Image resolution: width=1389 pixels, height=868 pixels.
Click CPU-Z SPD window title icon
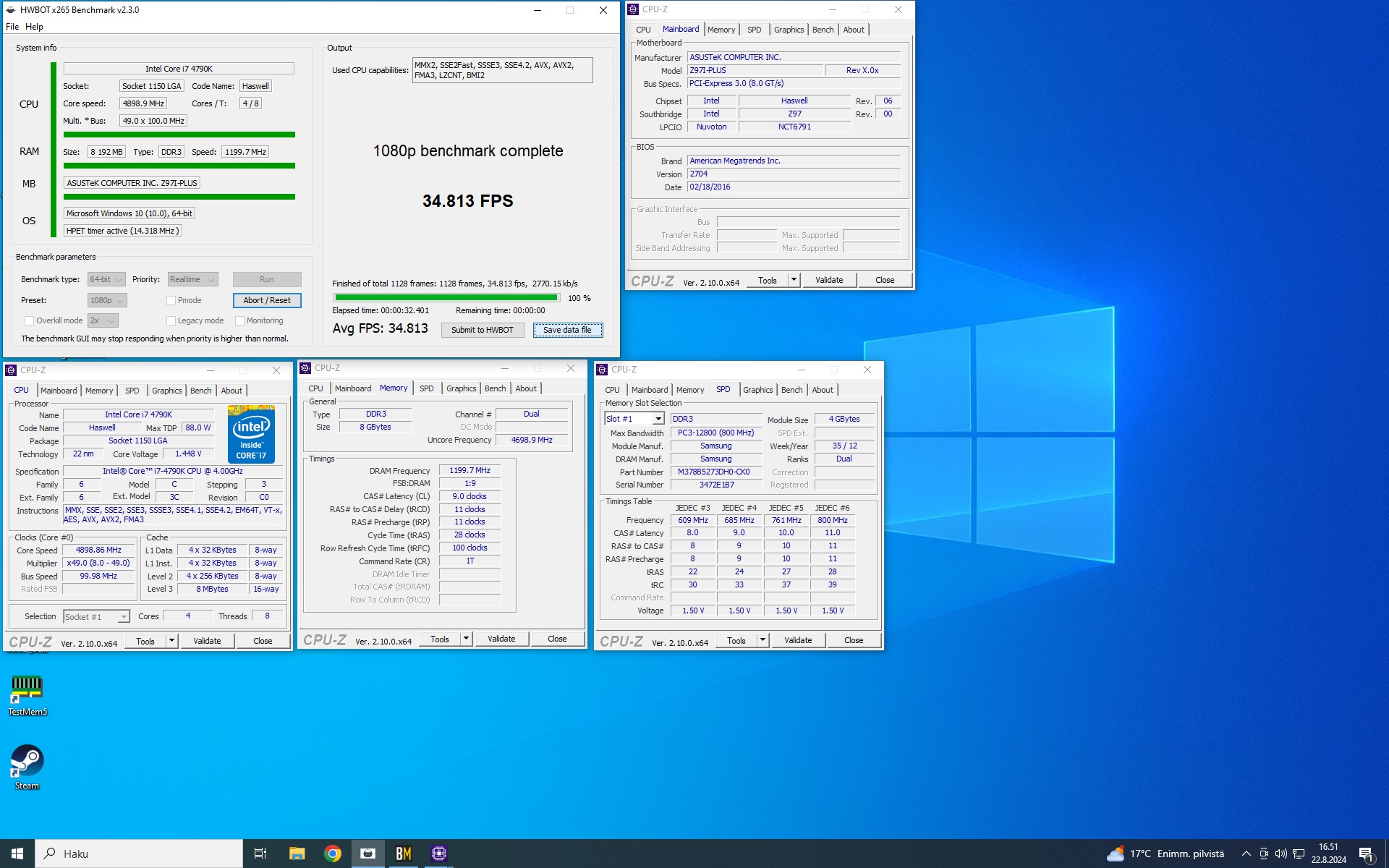(x=602, y=370)
